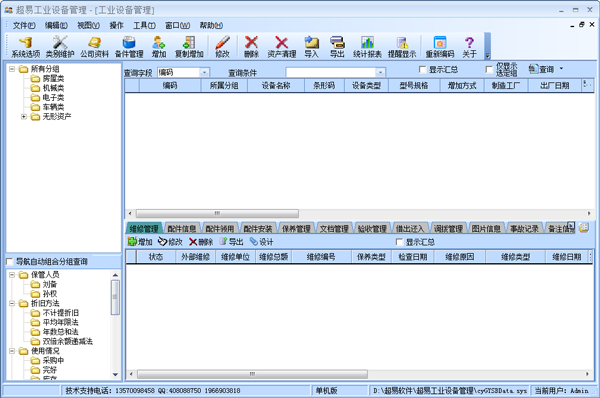The height and width of the screenshot is (398, 600).
Task: Switch to the 保养管理 tab
Action: [x=296, y=228]
